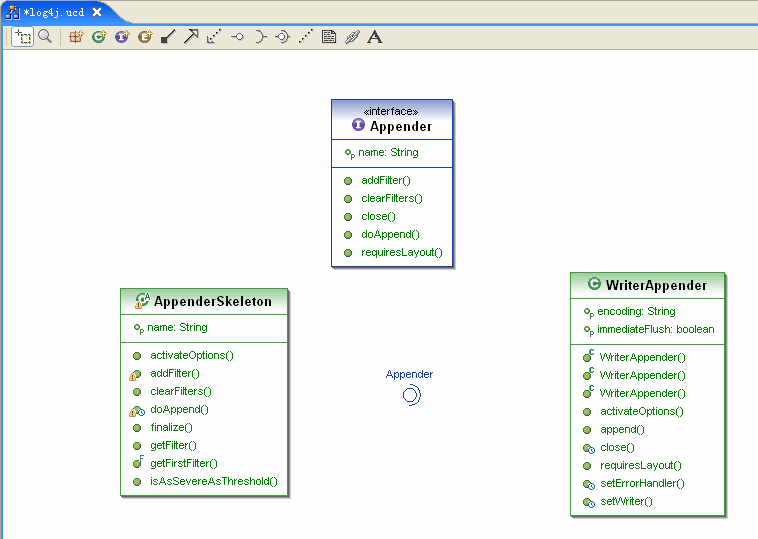Select addFilter() in Appender interface
The width and height of the screenshot is (758, 539).
click(386, 180)
